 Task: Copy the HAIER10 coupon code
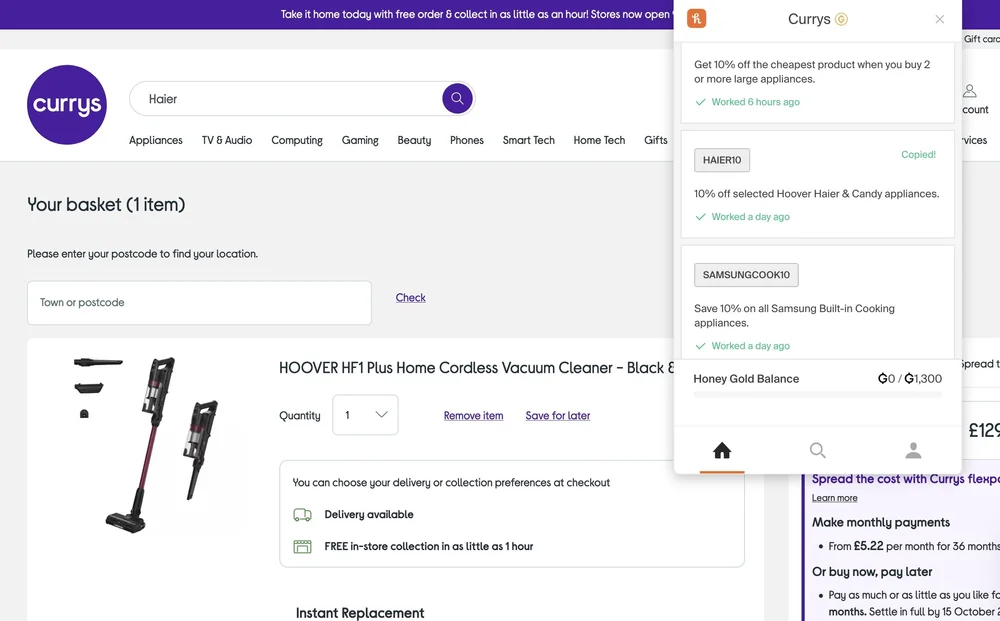(x=722, y=160)
